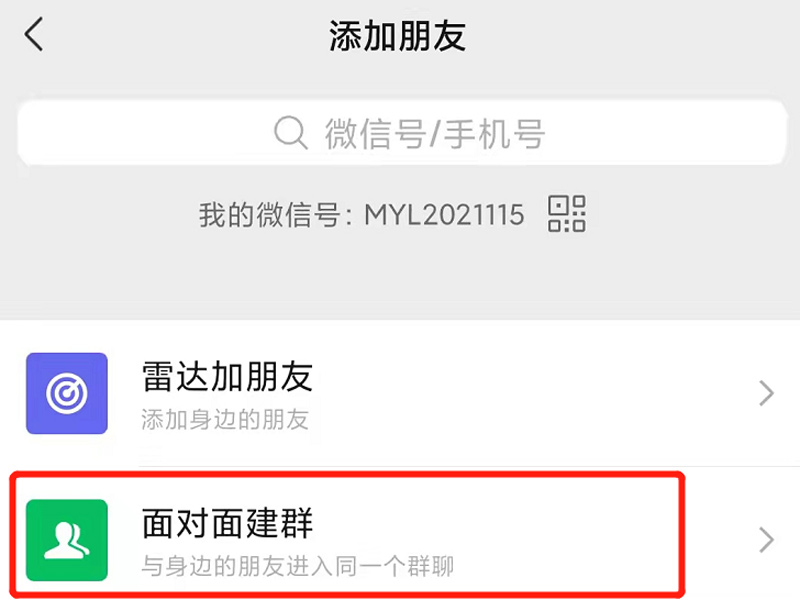Click the magnifier icon in the search bar
Screen dimensions: 800x600
290,133
